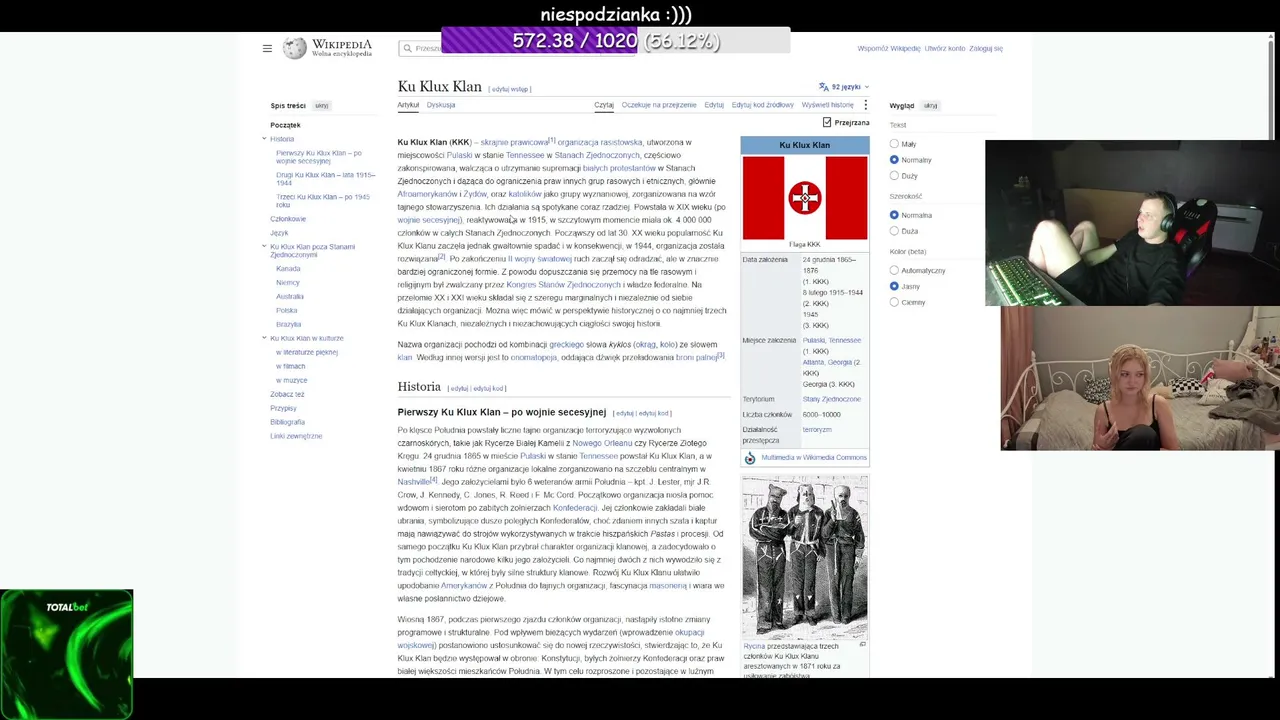
Task: Open the Klansmen engraving thumbnail
Action: (805, 558)
